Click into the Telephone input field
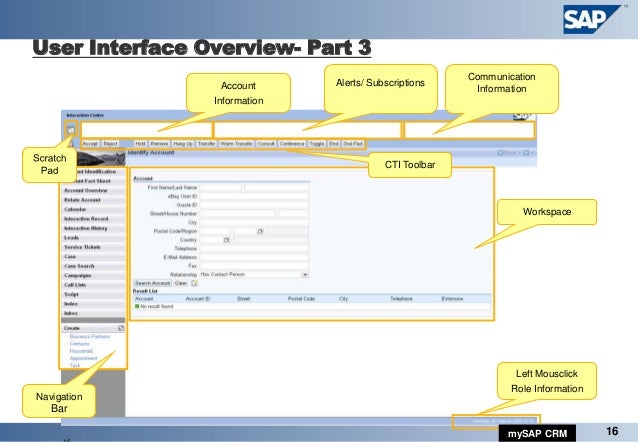Image resolution: width=638 pixels, height=442 pixels. coord(254,249)
